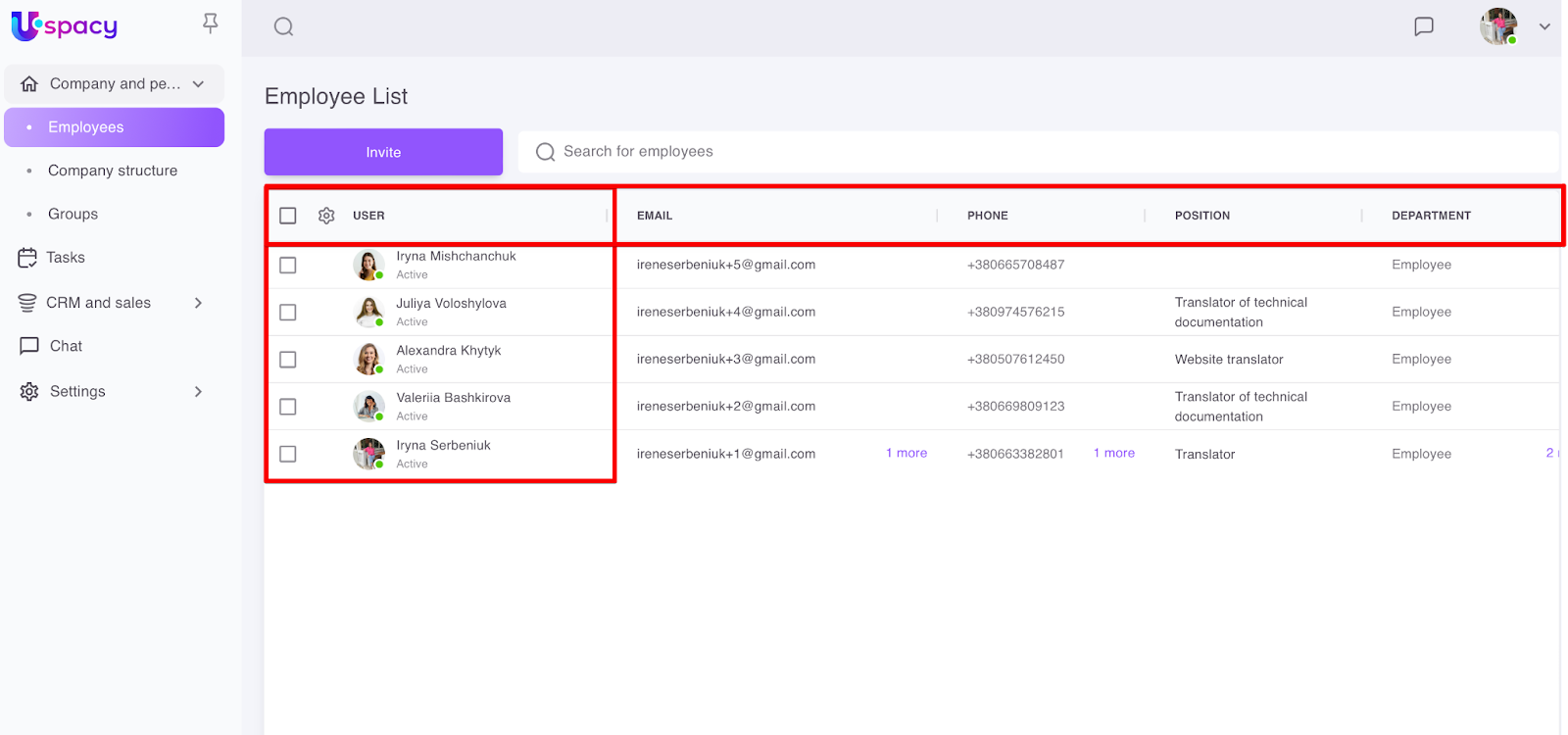Click the CRM and sales stack icon
1568x735 pixels.
pyautogui.click(x=27, y=303)
